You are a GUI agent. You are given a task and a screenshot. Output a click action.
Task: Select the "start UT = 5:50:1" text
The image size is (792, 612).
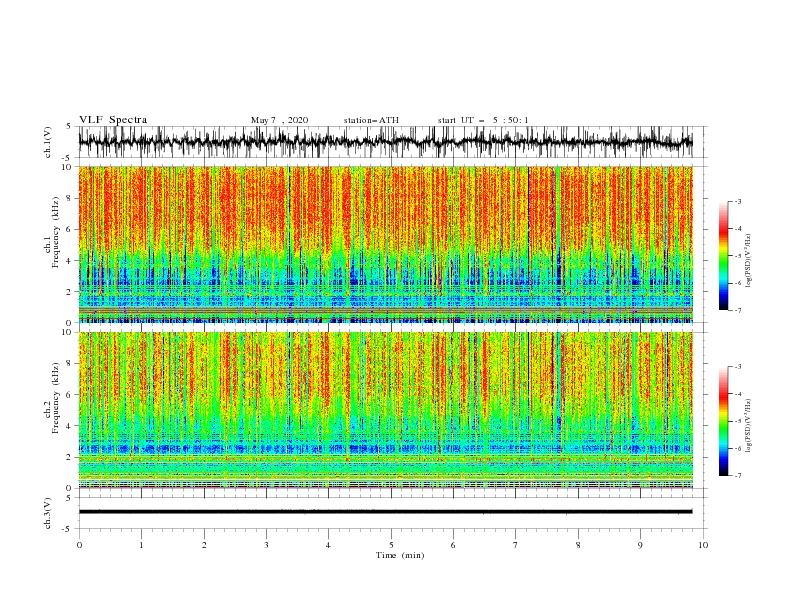(483, 120)
